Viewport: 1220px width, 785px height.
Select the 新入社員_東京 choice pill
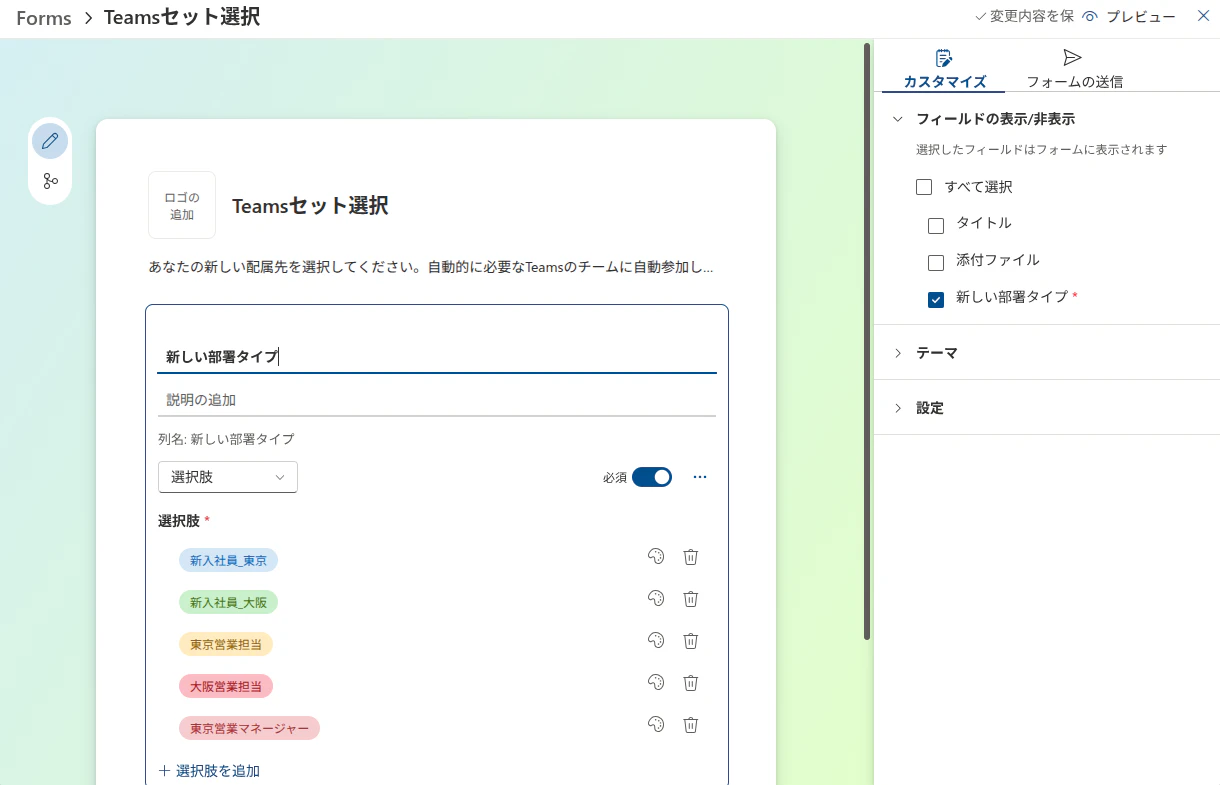[x=229, y=560]
